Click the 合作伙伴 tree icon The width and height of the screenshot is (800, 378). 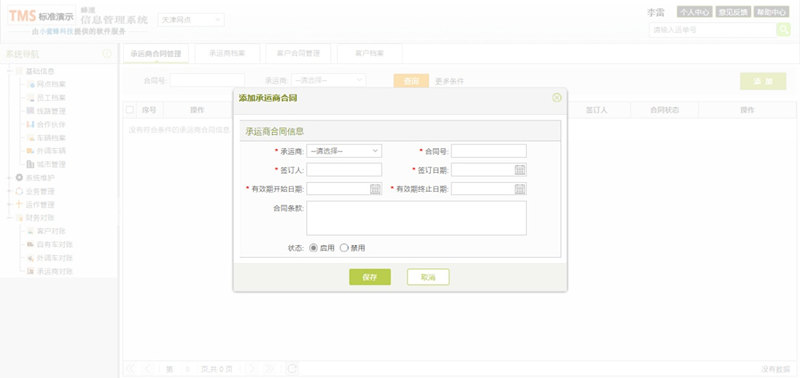31,124
